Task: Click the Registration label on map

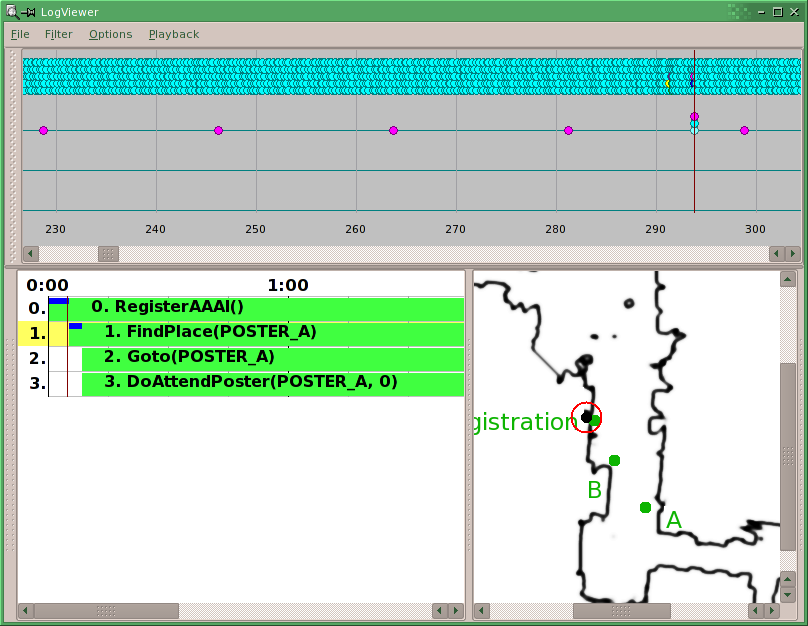Action: click(x=526, y=423)
